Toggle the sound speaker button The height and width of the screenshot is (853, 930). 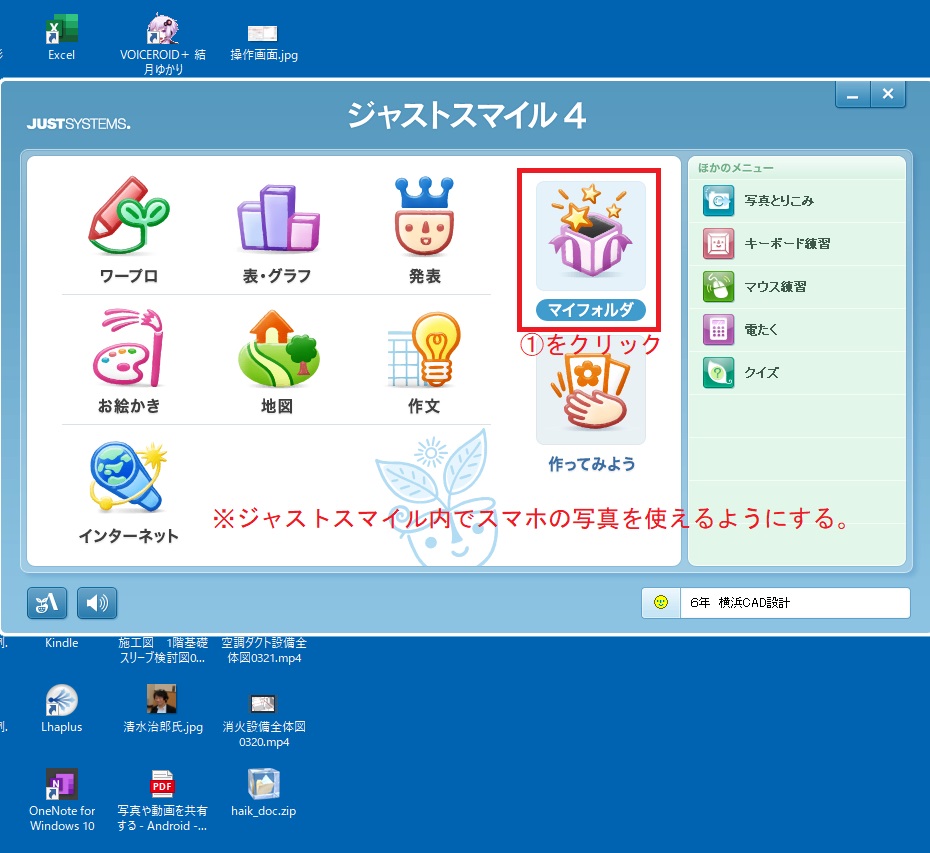click(97, 603)
